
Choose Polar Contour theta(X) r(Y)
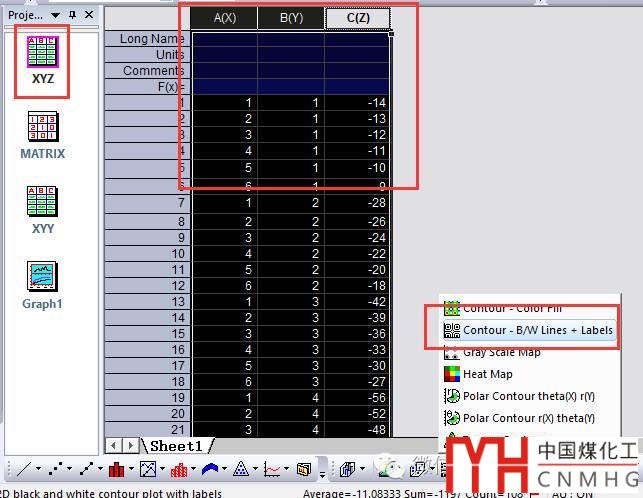pos(528,396)
